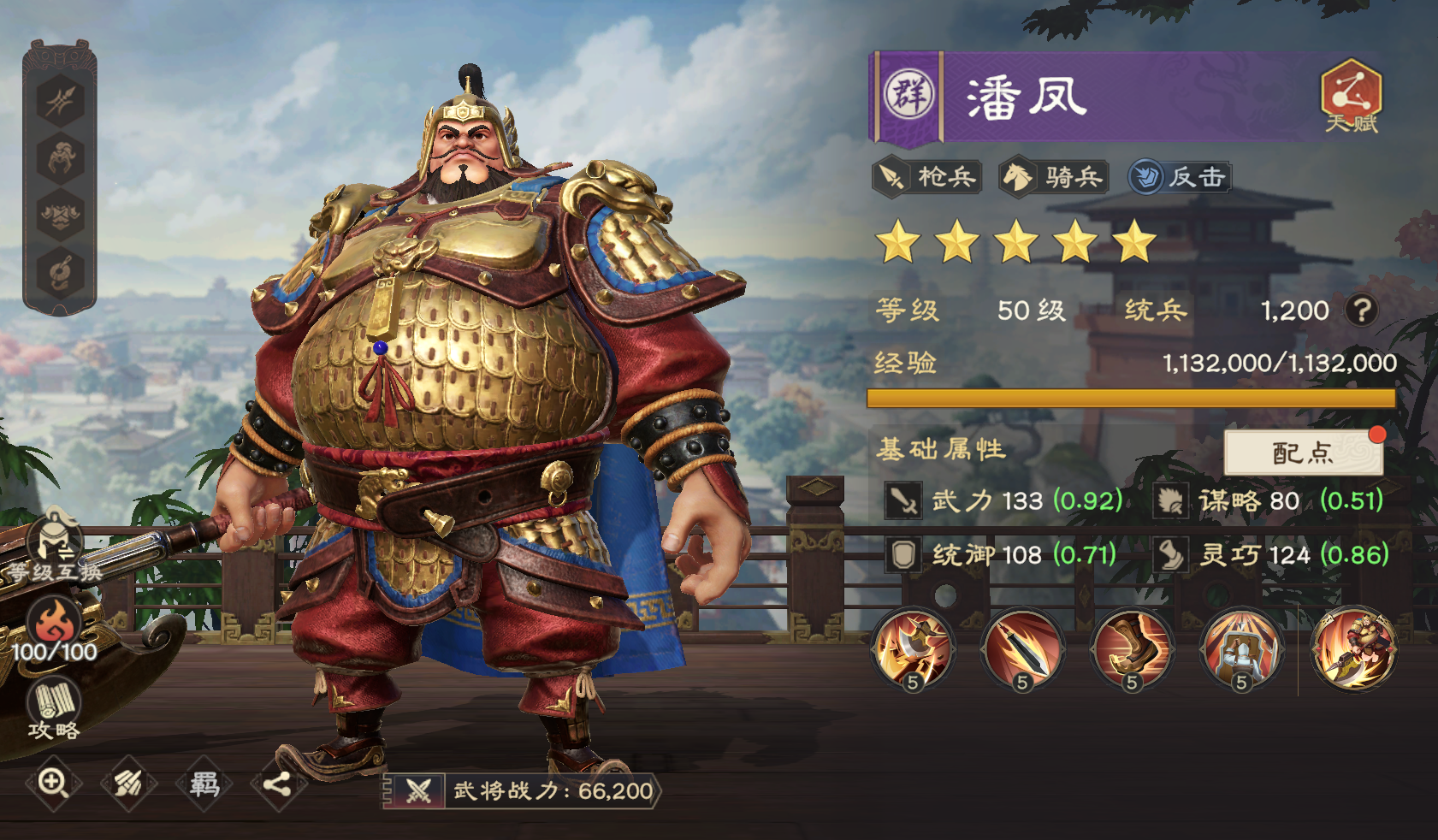Click the magnifier zoom-in icon
The height and width of the screenshot is (840, 1438).
[x=53, y=783]
